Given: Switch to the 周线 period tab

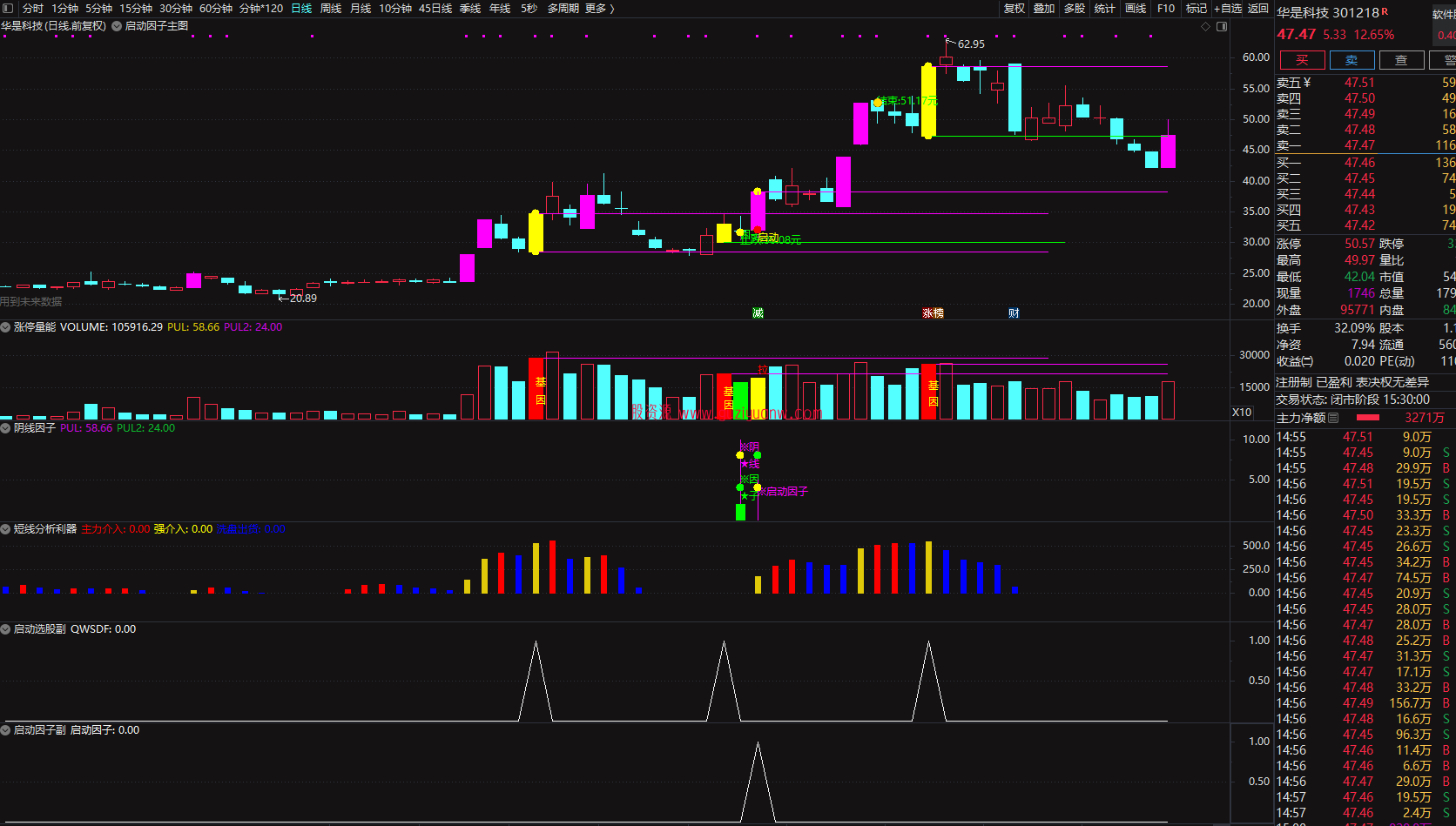Looking at the screenshot, I should [x=331, y=8].
